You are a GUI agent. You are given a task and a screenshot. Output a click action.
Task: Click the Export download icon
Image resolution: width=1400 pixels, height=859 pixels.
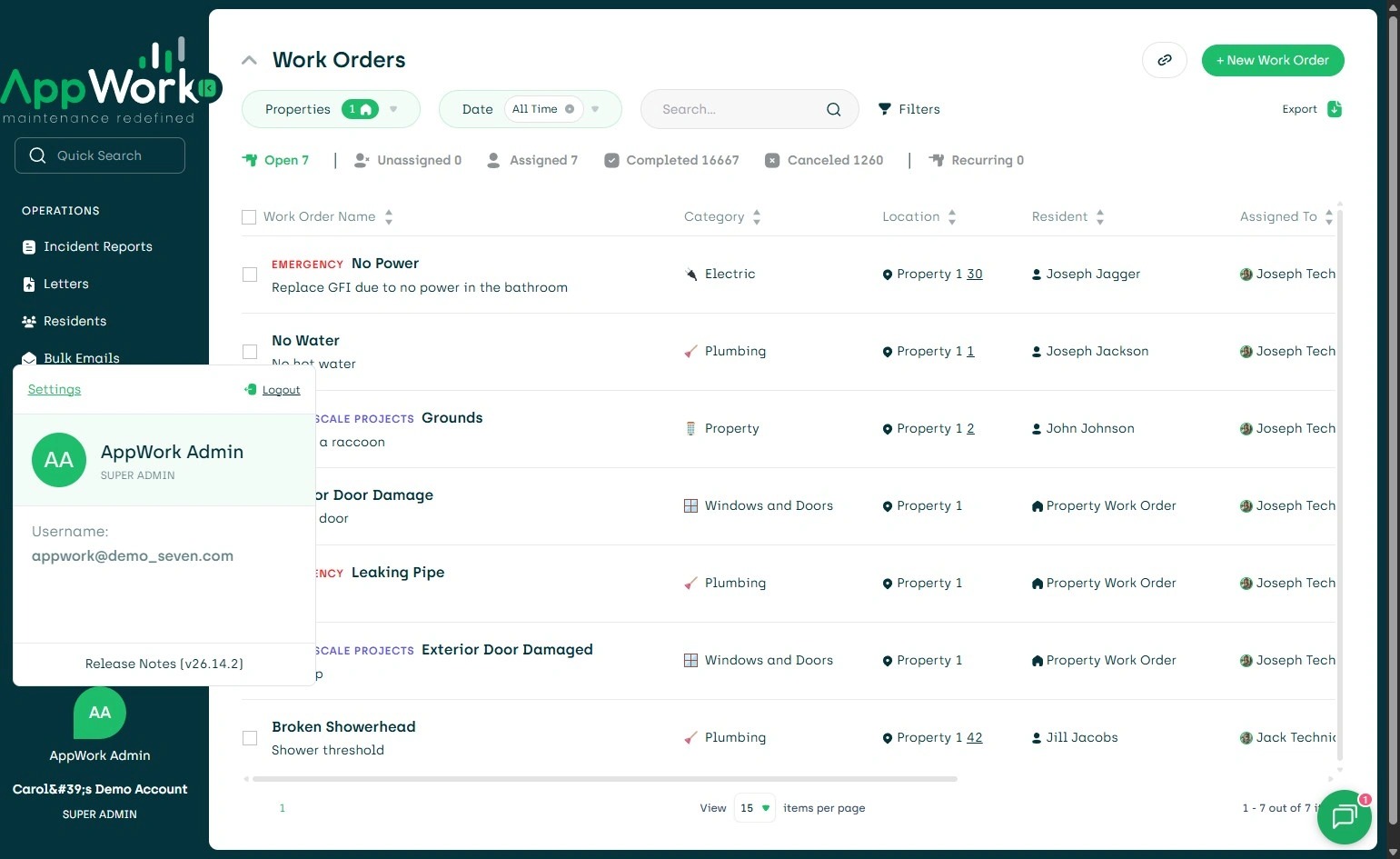1334,109
